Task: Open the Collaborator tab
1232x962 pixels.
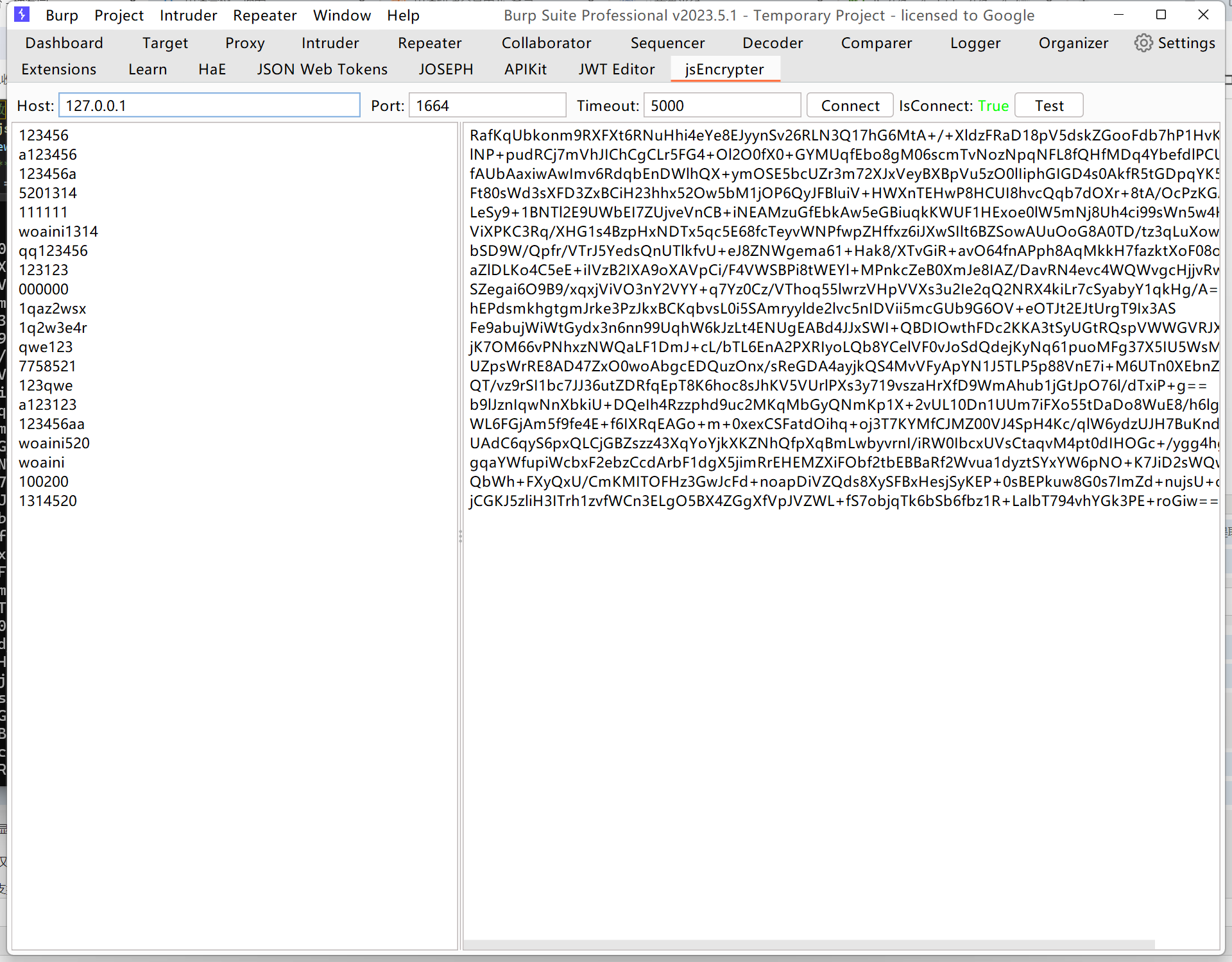Action: point(546,43)
